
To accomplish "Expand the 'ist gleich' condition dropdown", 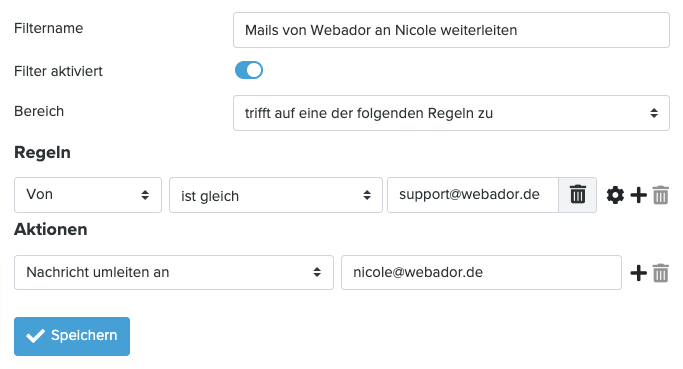I will coord(276,195).
